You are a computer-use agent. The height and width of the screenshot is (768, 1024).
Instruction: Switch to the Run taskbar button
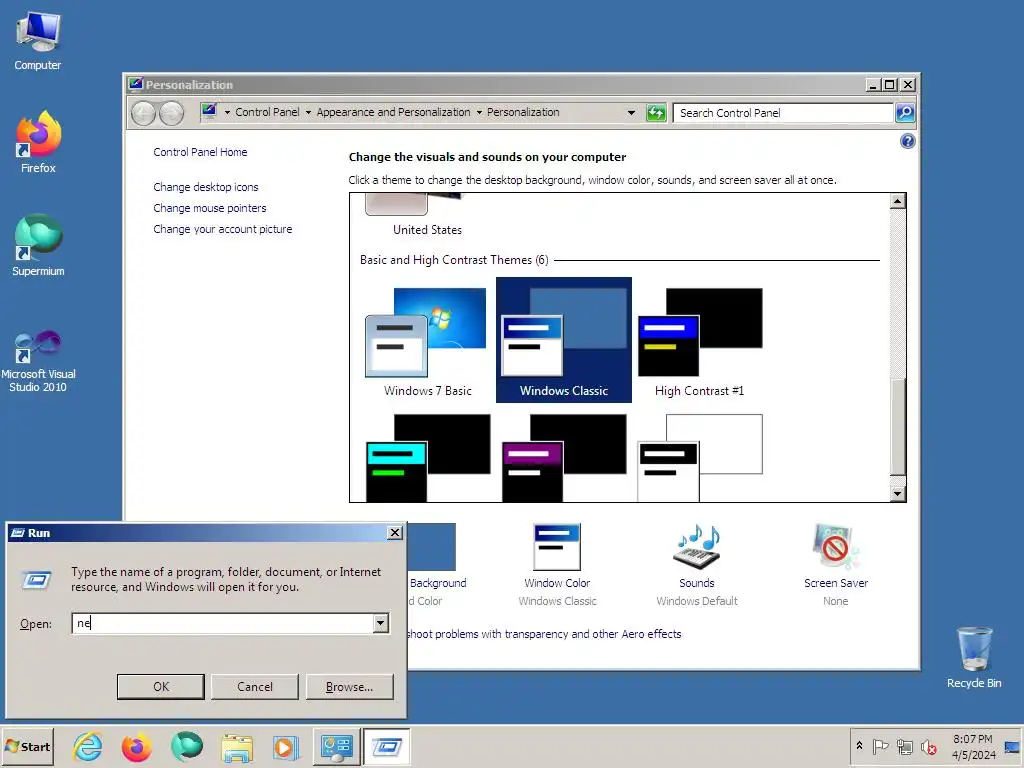[x=387, y=746]
